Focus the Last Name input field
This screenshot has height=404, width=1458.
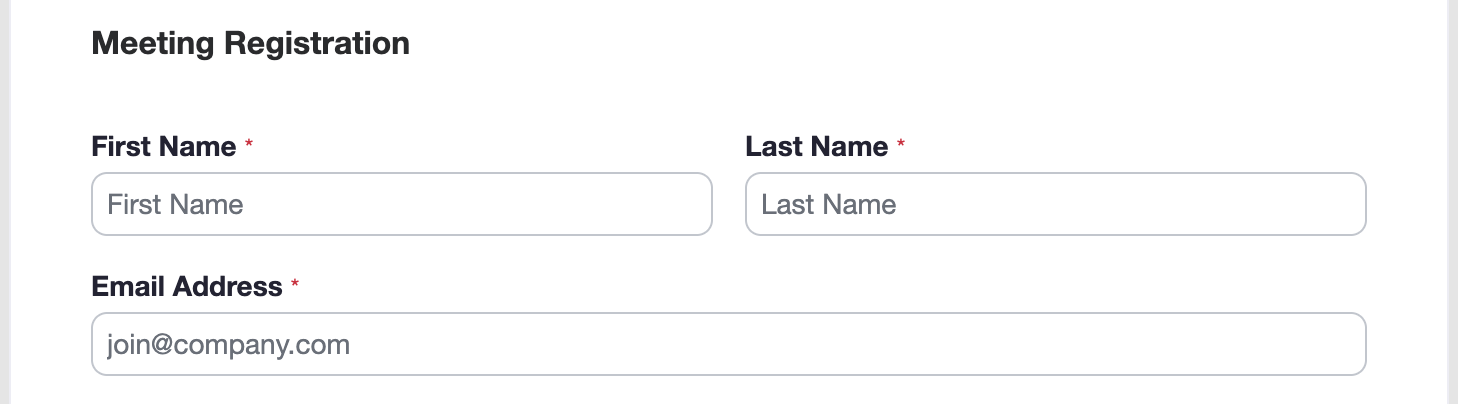click(x=1055, y=204)
